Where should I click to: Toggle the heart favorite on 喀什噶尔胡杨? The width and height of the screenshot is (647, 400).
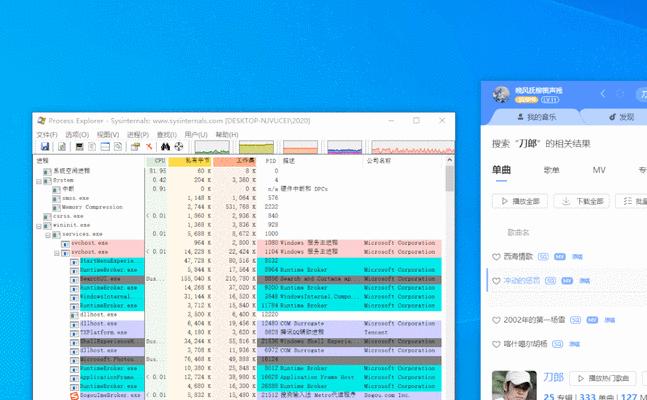click(496, 344)
